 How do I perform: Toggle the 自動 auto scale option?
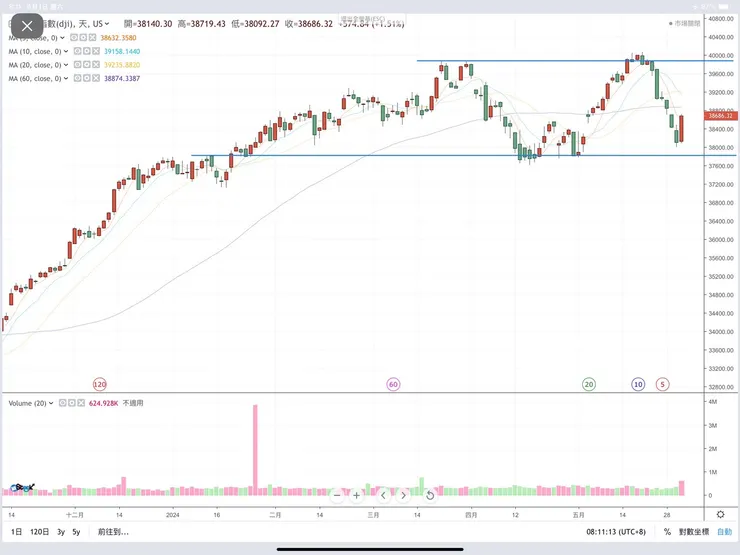coord(724,532)
